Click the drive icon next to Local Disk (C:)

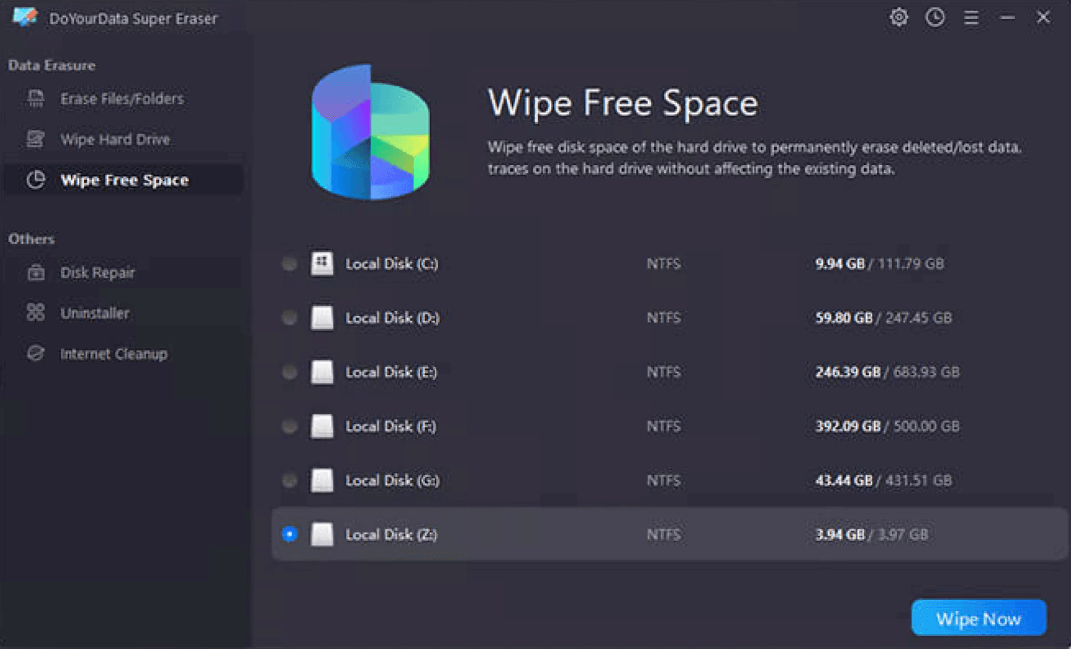[322, 263]
